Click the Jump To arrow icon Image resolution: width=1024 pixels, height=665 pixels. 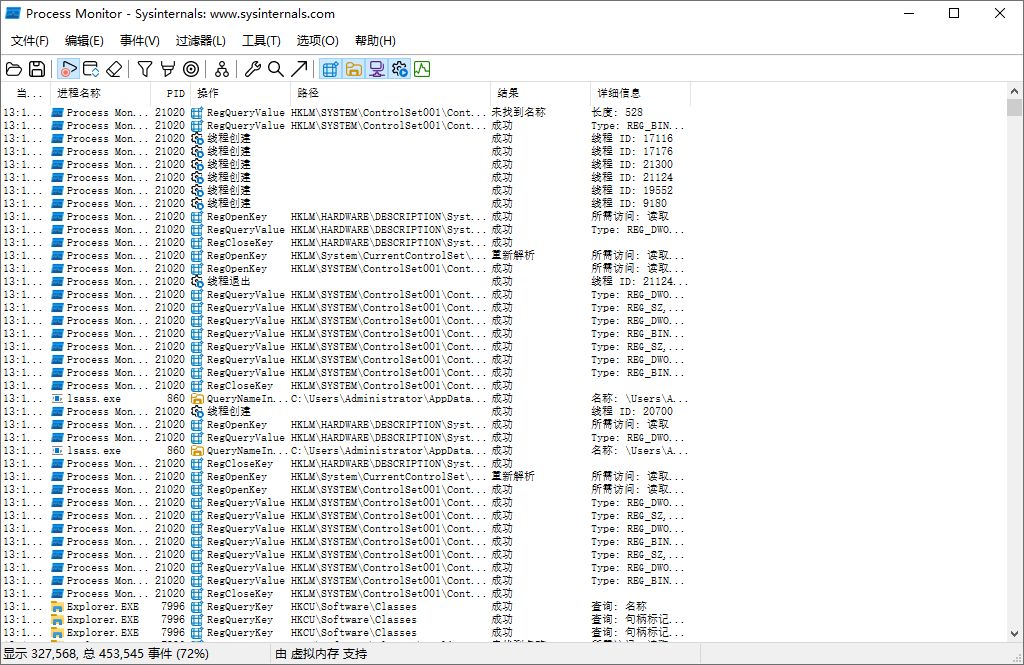coord(299,69)
